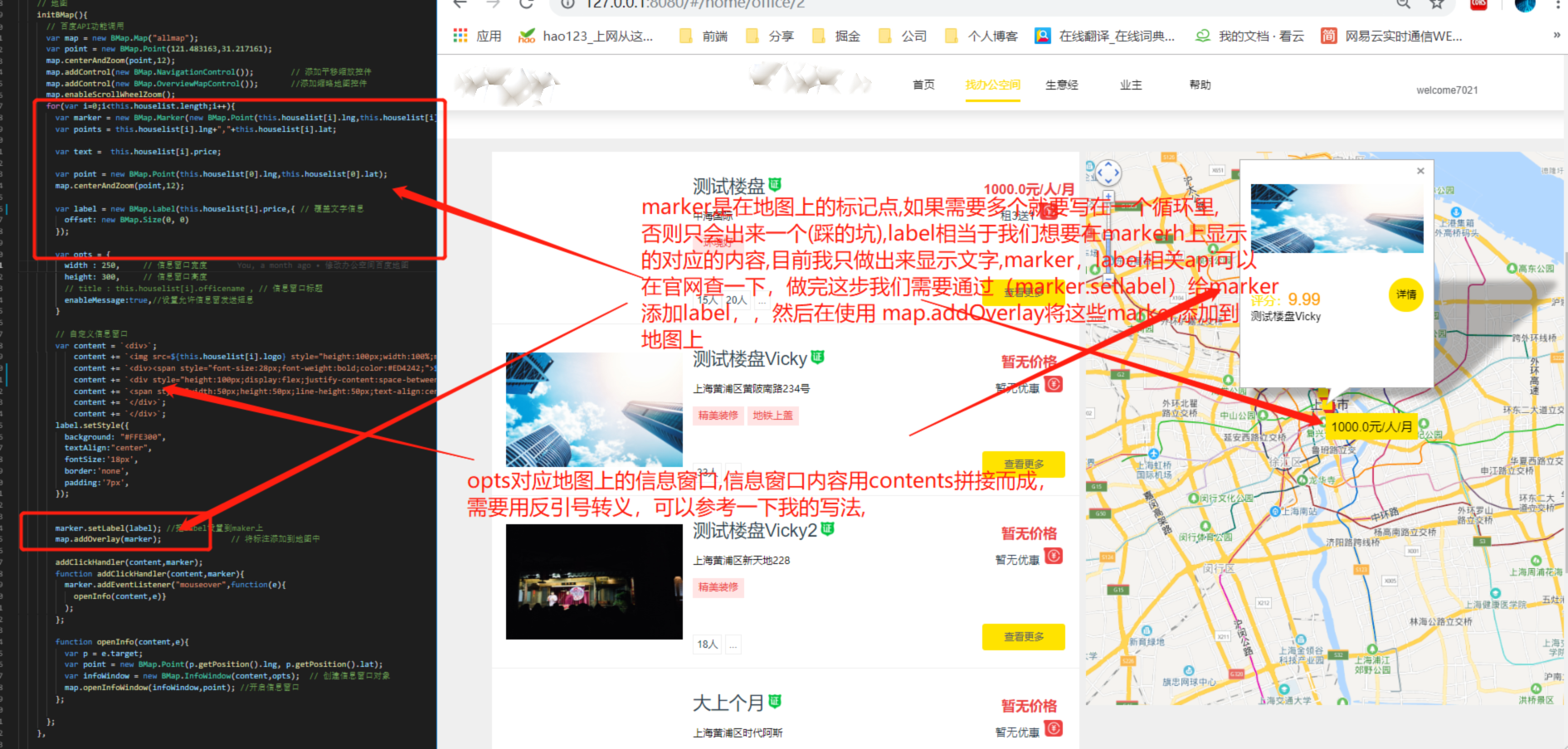Image resolution: width=1568 pixels, height=749 pixels.
Task: Open the 测试楼盘Vicky listing title
Action: pyautogui.click(x=750, y=359)
